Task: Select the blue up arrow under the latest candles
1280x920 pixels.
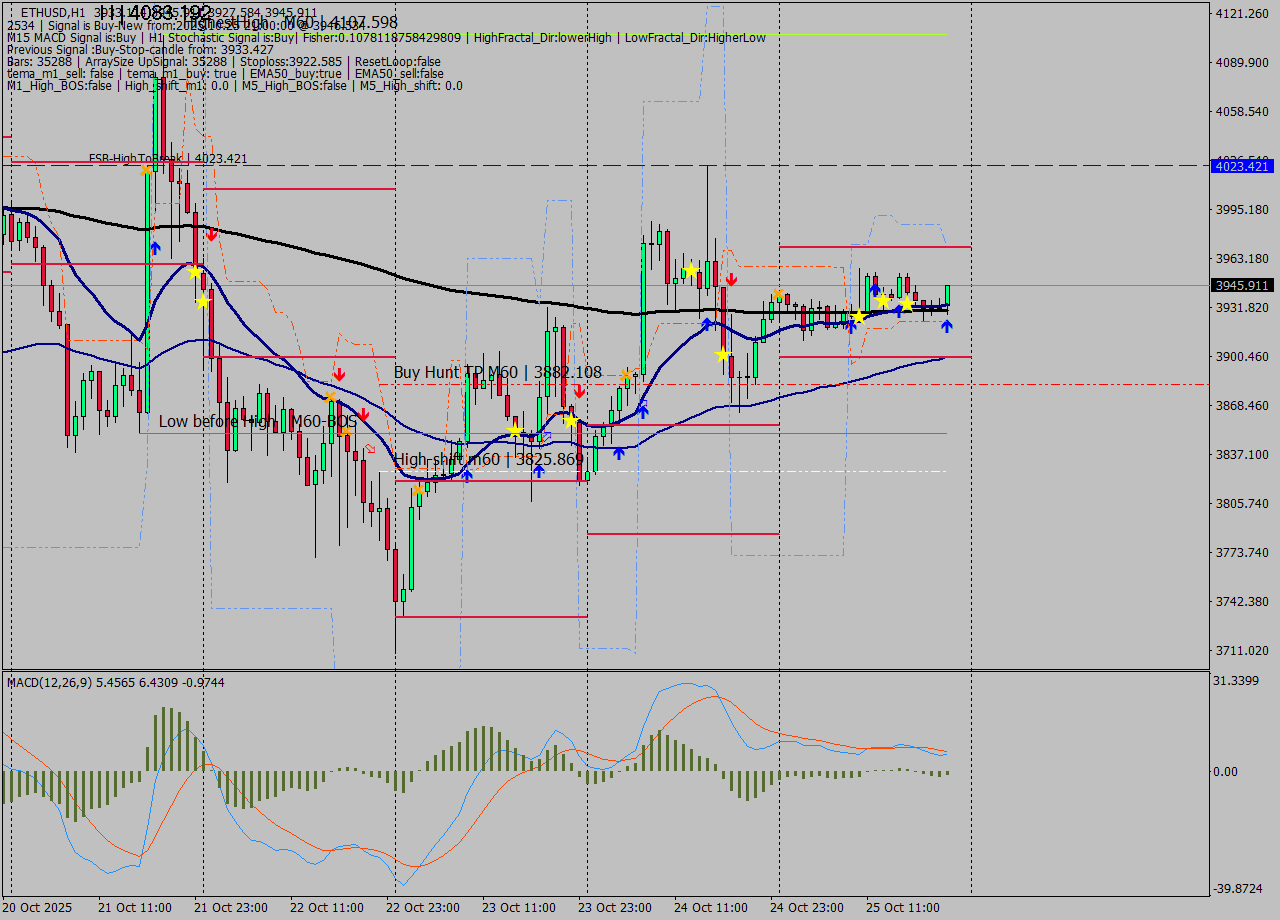Action: [x=947, y=326]
